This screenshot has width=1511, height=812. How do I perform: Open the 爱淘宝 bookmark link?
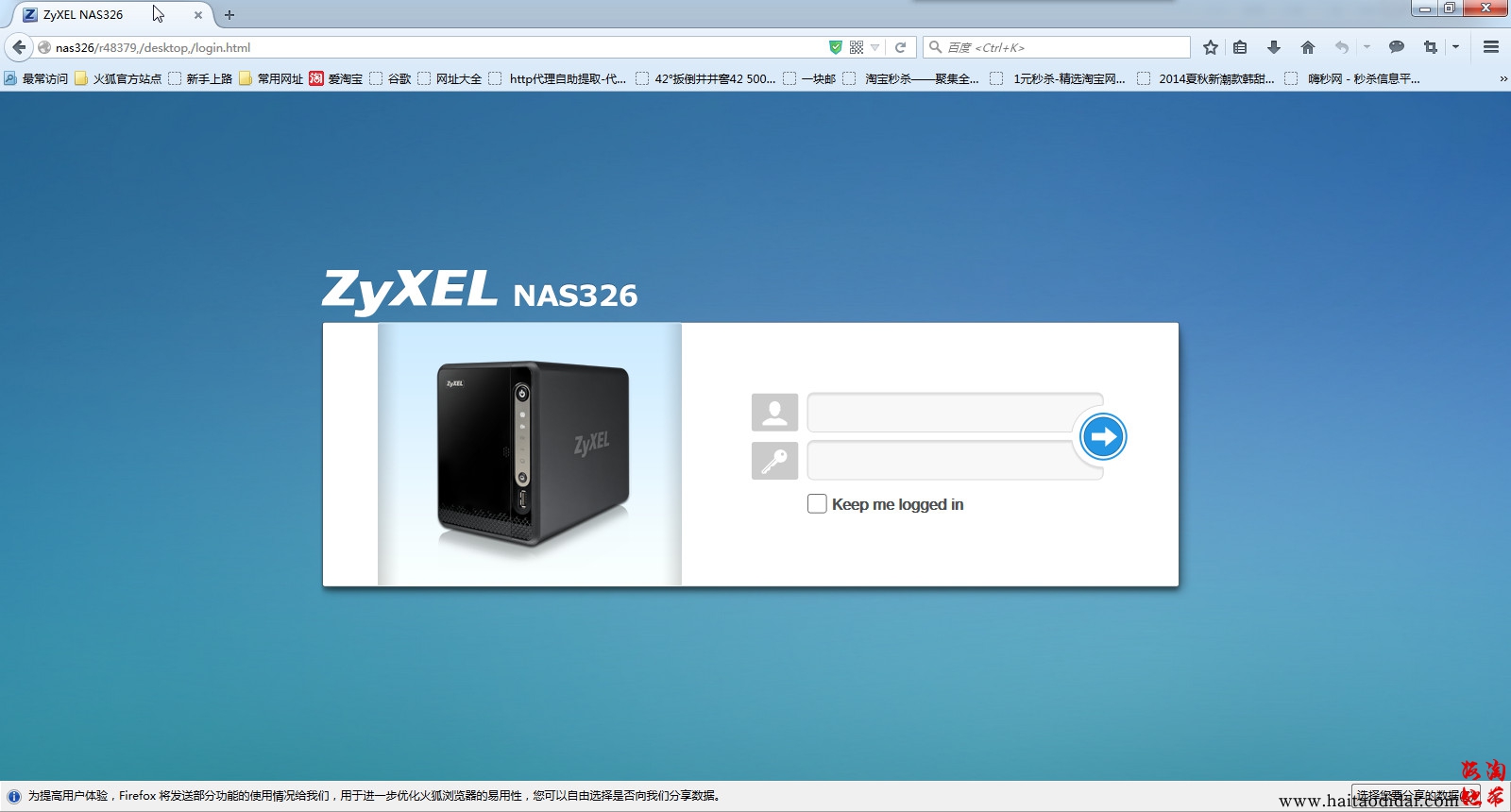(336, 79)
